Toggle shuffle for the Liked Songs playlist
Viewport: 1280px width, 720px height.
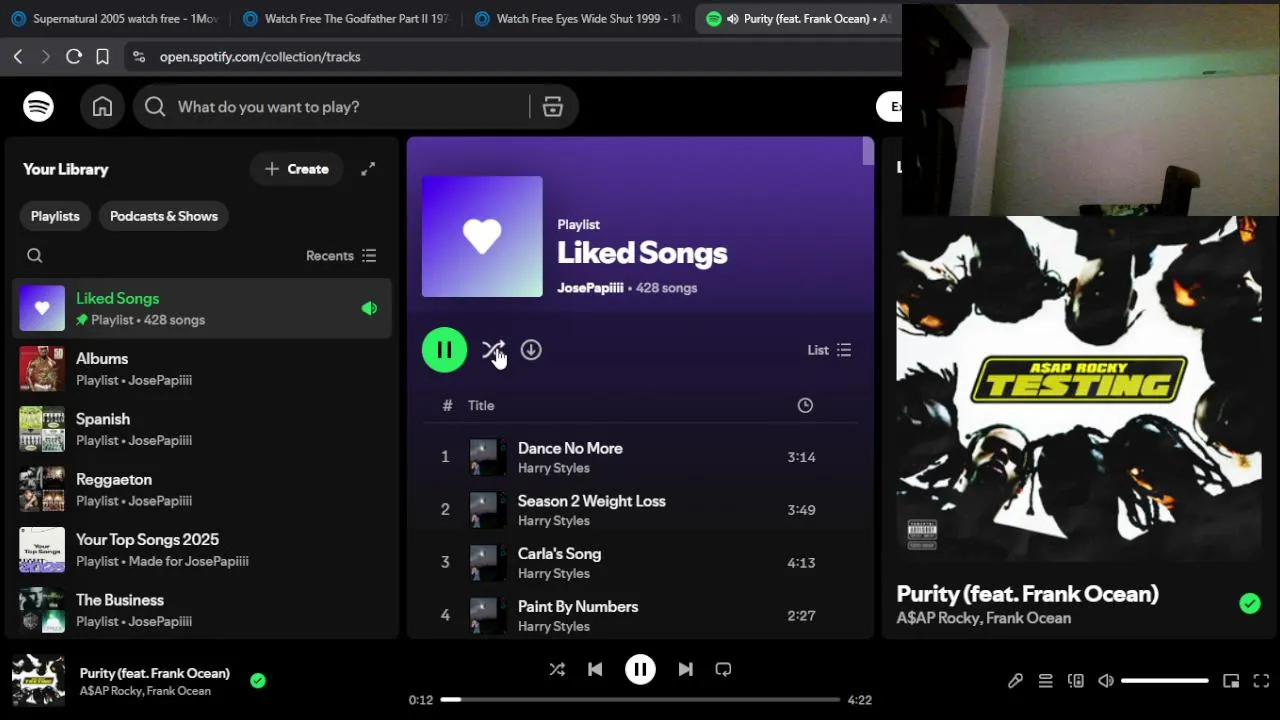click(x=493, y=350)
